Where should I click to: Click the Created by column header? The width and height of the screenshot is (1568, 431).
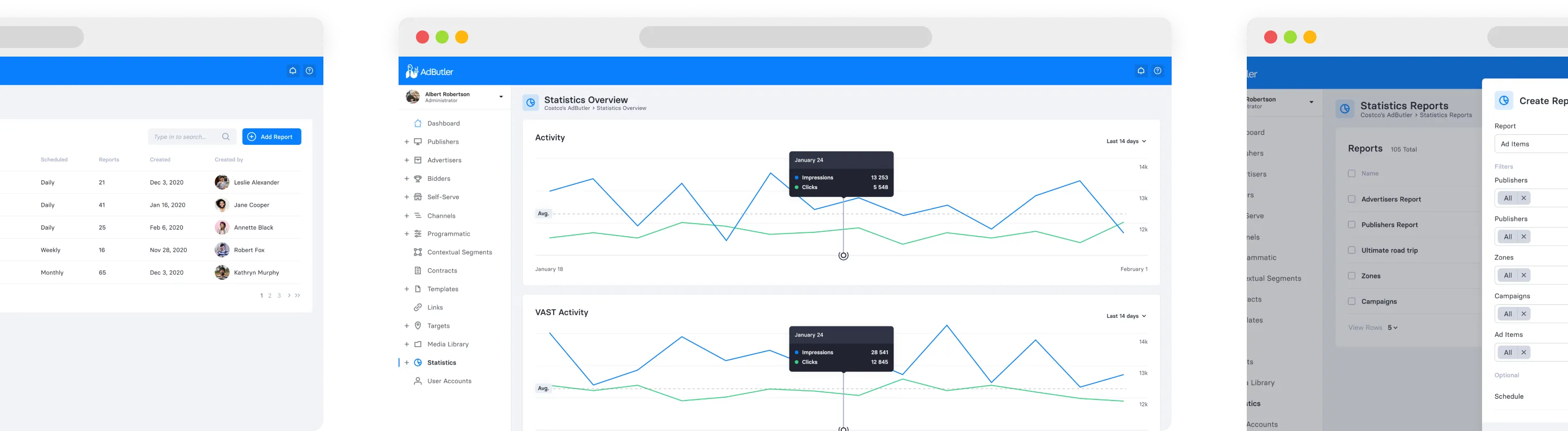[229, 159]
